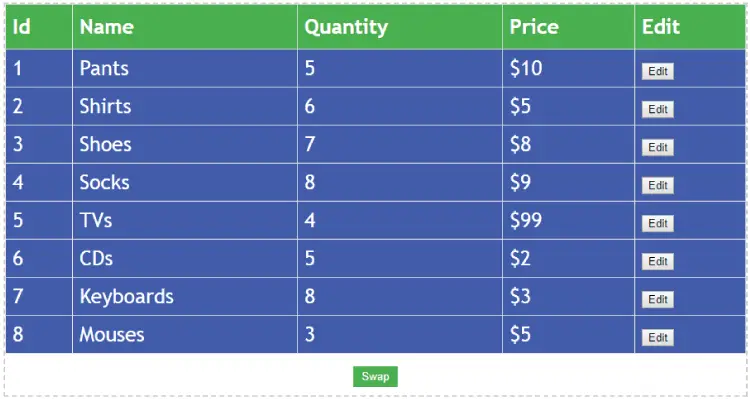Edit the Keyboards row

click(658, 299)
